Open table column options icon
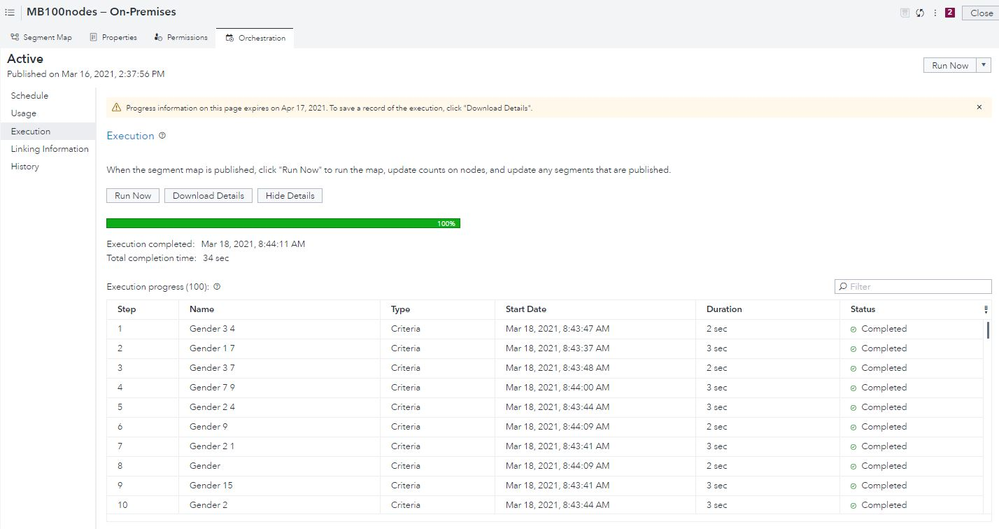 coord(986,310)
